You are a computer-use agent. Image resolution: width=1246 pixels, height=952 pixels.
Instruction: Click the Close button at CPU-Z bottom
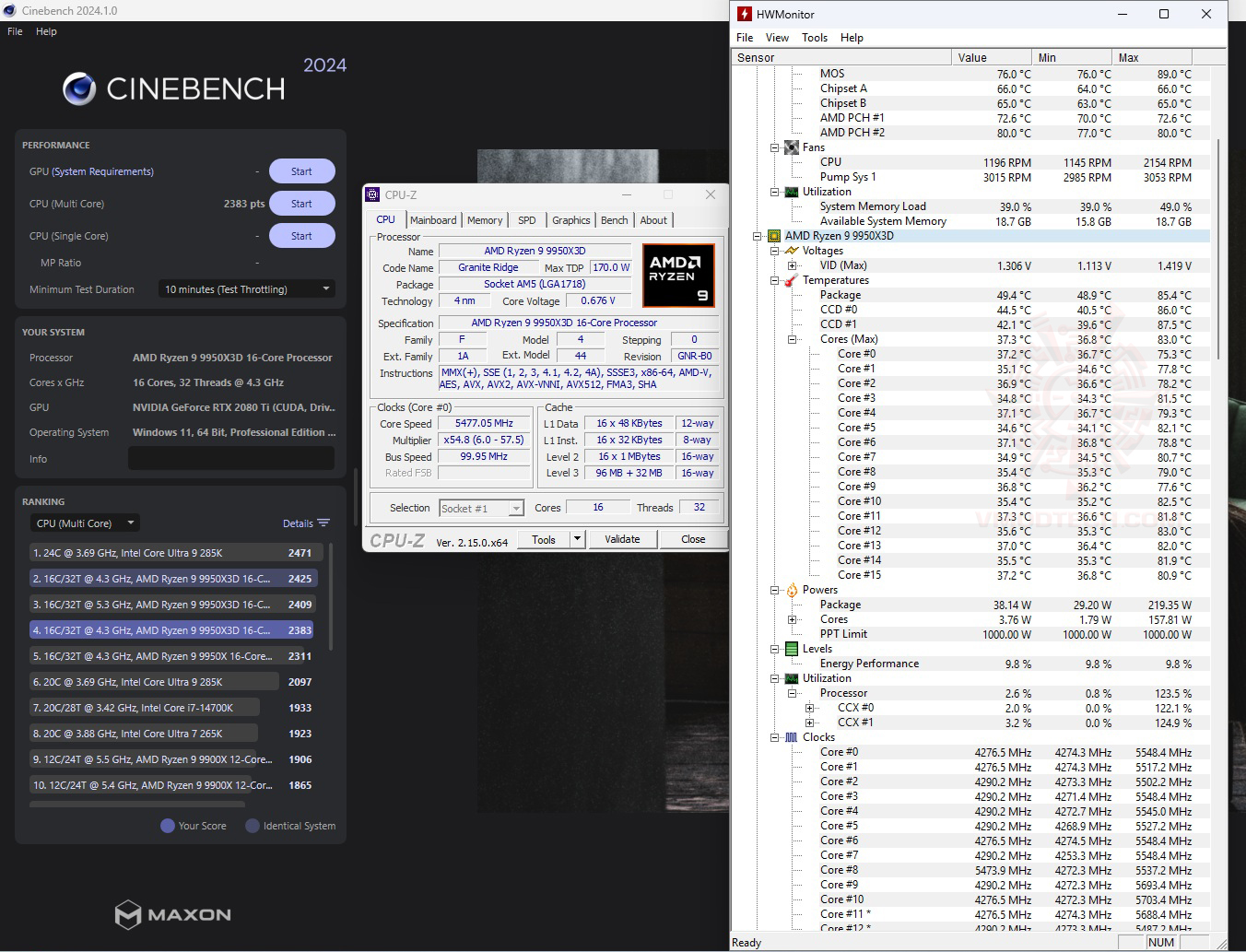pyautogui.click(x=693, y=539)
